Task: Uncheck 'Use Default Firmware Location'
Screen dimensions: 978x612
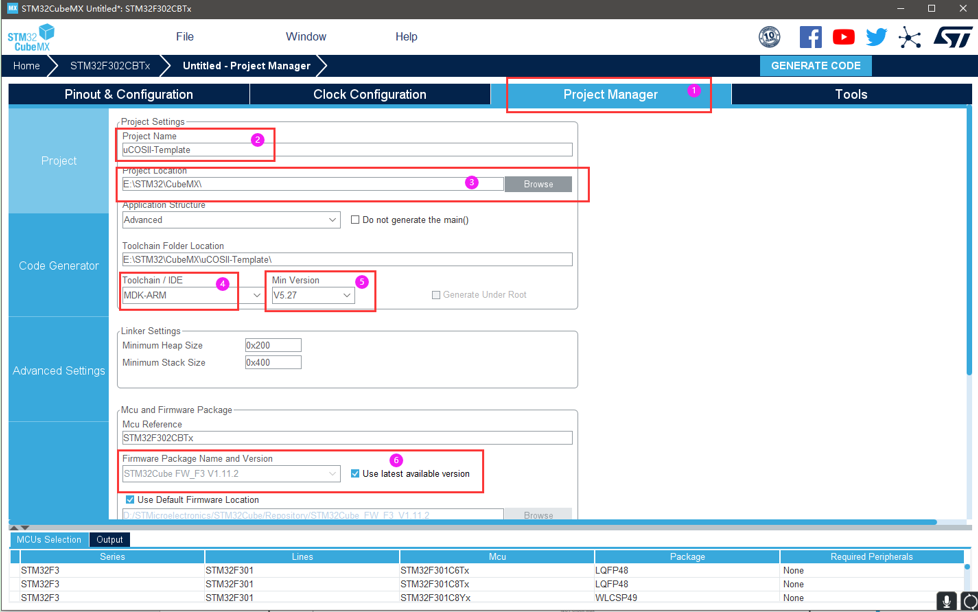Action: (x=130, y=500)
